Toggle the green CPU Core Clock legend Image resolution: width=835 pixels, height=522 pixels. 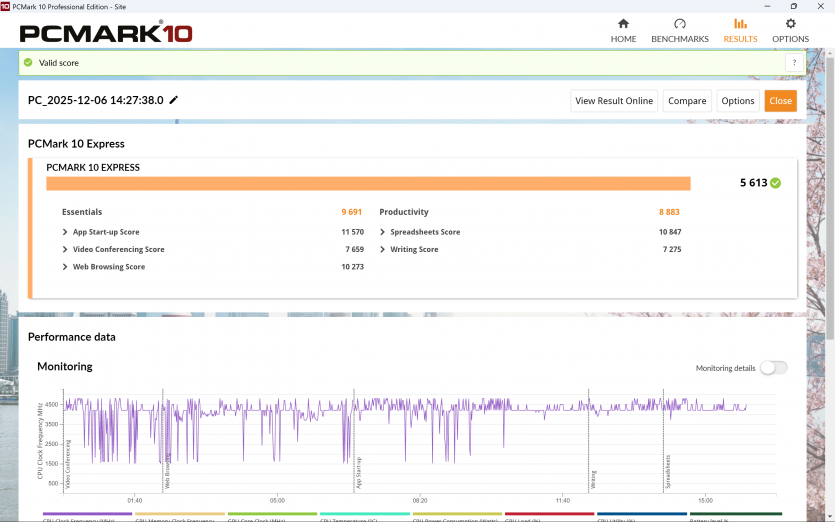[x=269, y=517]
